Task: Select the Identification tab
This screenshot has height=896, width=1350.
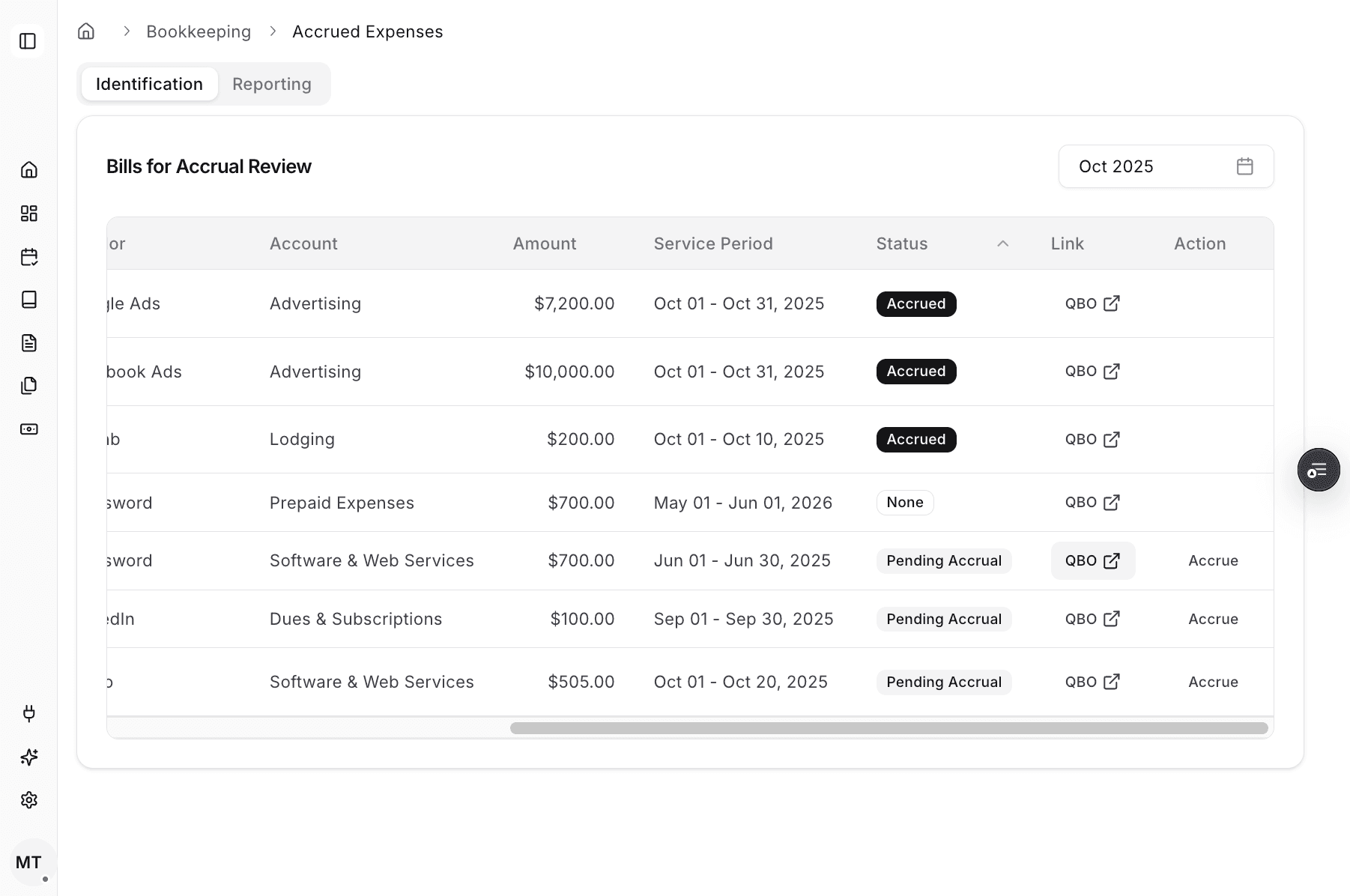Action: (149, 84)
